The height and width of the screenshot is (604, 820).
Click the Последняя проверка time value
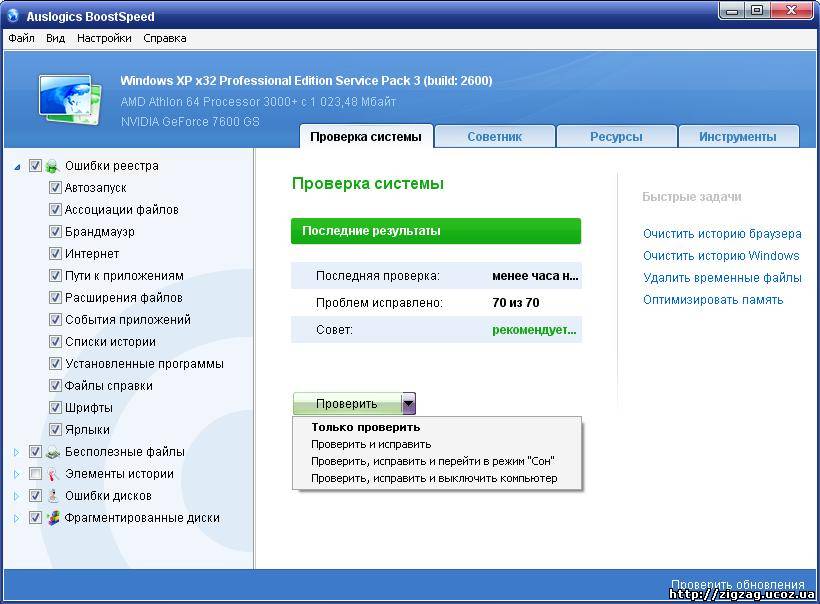pos(535,276)
